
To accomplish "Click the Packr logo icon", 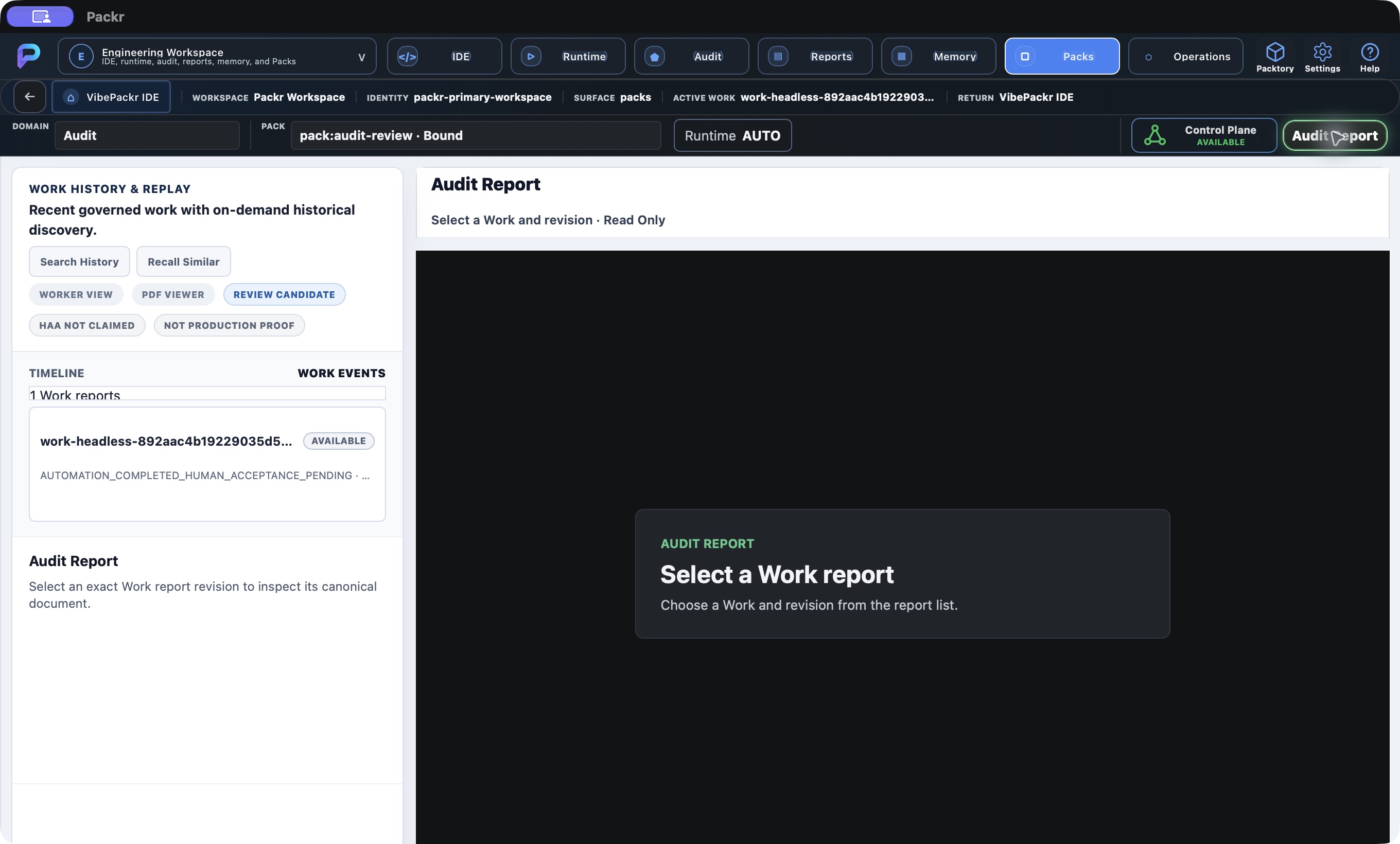I will 28,56.
